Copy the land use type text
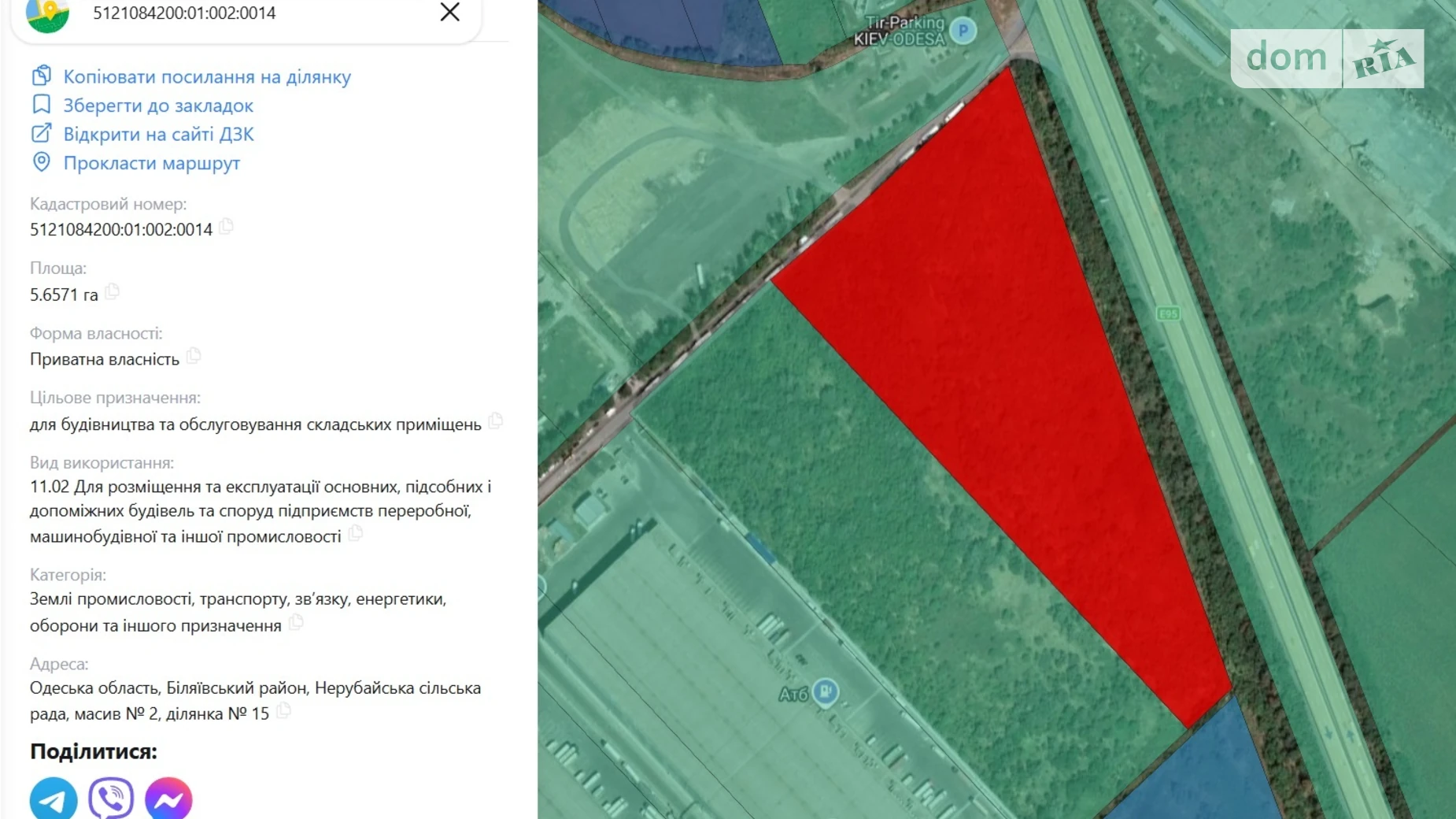Viewport: 1456px width, 819px height. [356, 533]
